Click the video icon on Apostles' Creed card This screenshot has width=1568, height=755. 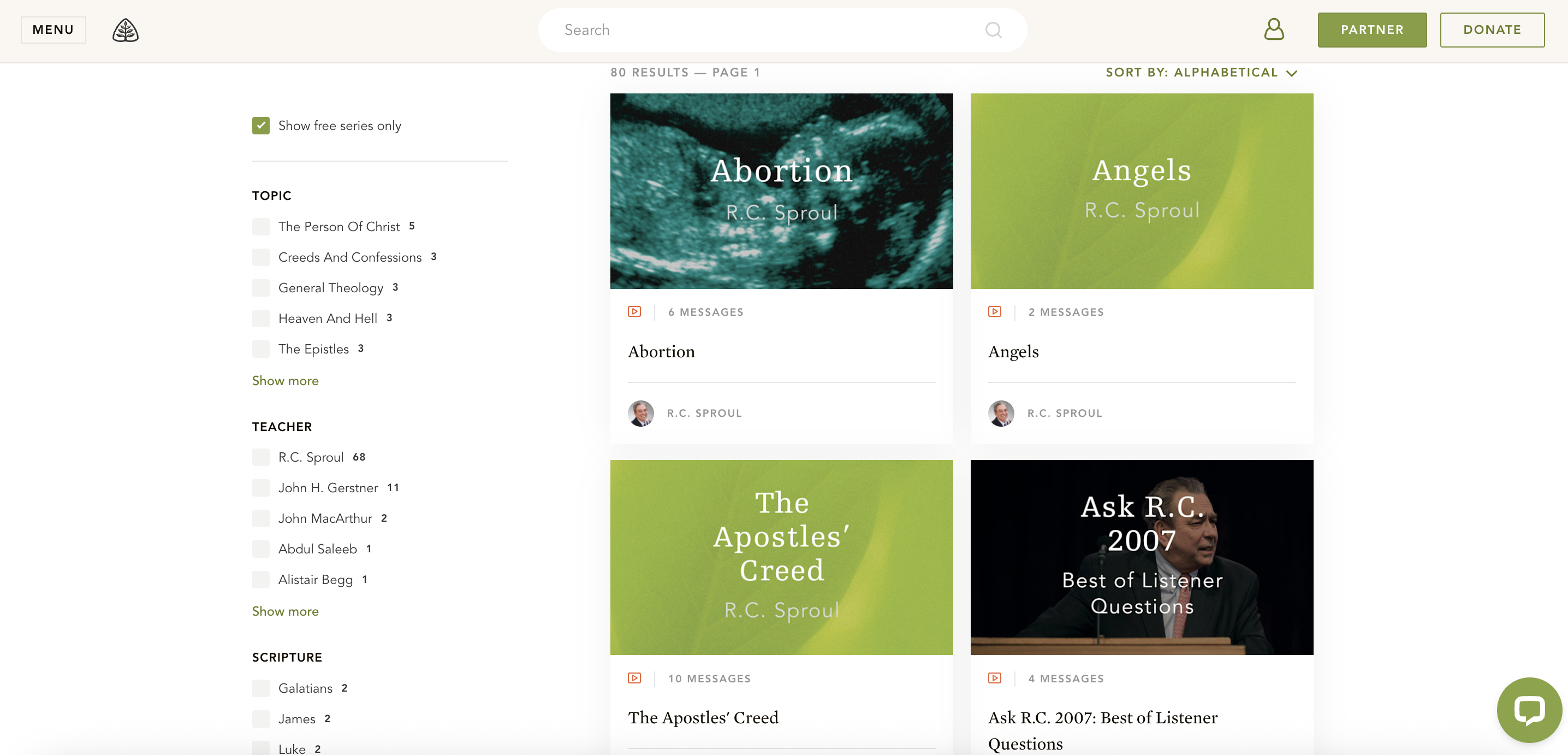[634, 679]
